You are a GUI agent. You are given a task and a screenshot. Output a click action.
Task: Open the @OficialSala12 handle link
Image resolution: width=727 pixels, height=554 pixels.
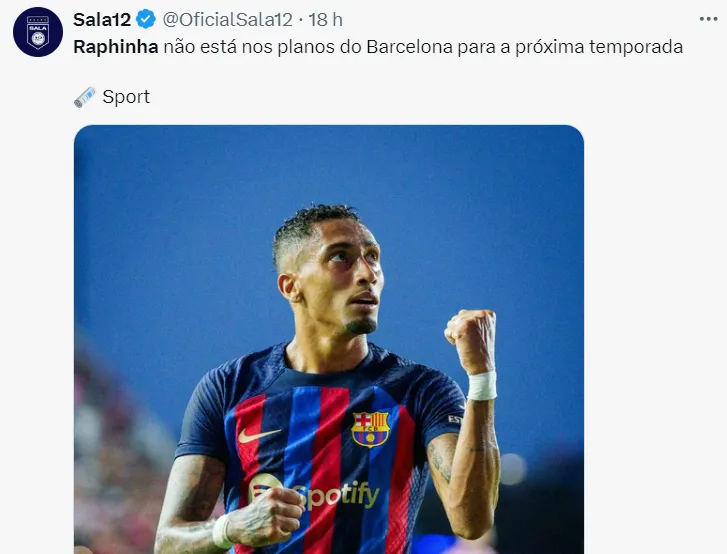point(228,19)
